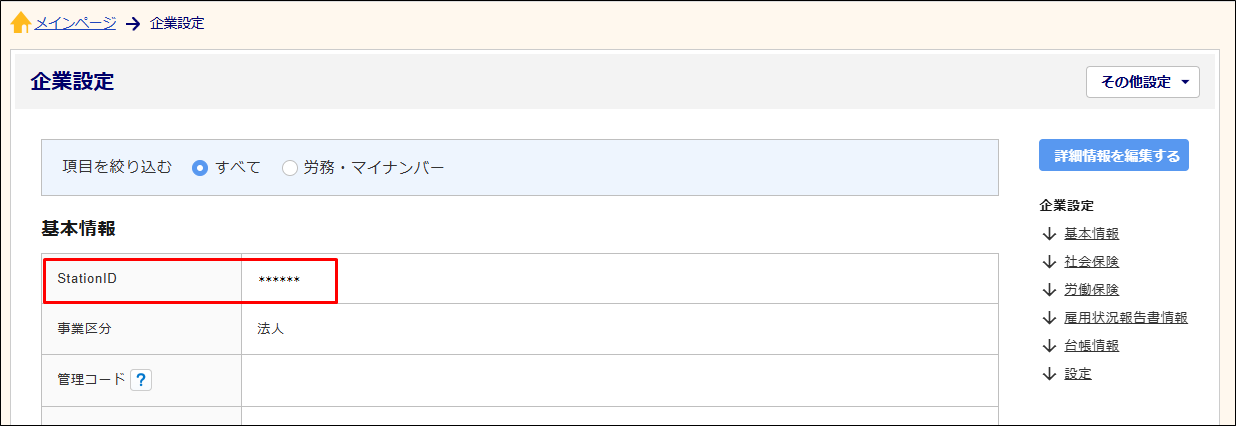Jump to 雇用状況報告書情報 section link
Image resolution: width=1236 pixels, height=426 pixels.
pyautogui.click(x=1126, y=318)
